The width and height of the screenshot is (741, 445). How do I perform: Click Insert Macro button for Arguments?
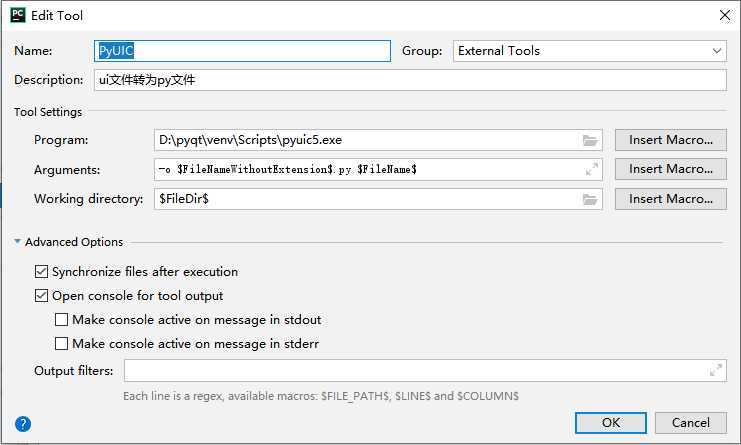(x=671, y=169)
